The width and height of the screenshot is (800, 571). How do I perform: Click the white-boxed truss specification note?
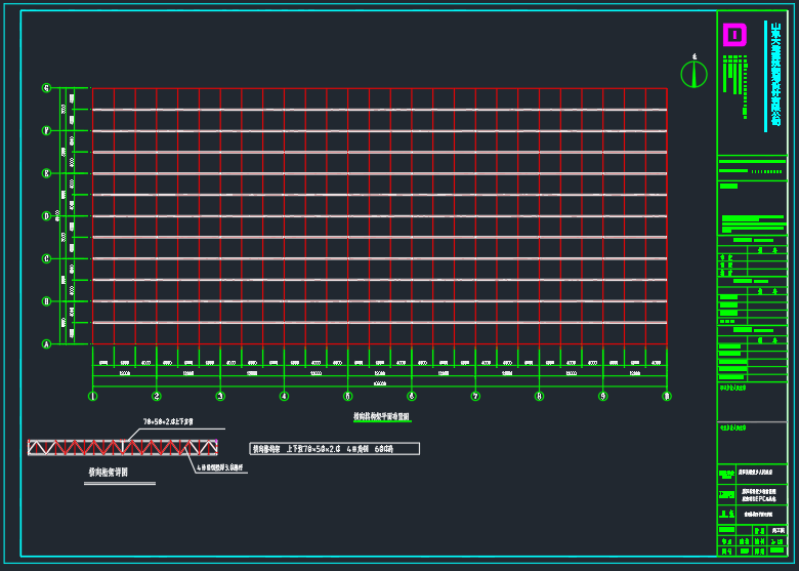click(335, 450)
